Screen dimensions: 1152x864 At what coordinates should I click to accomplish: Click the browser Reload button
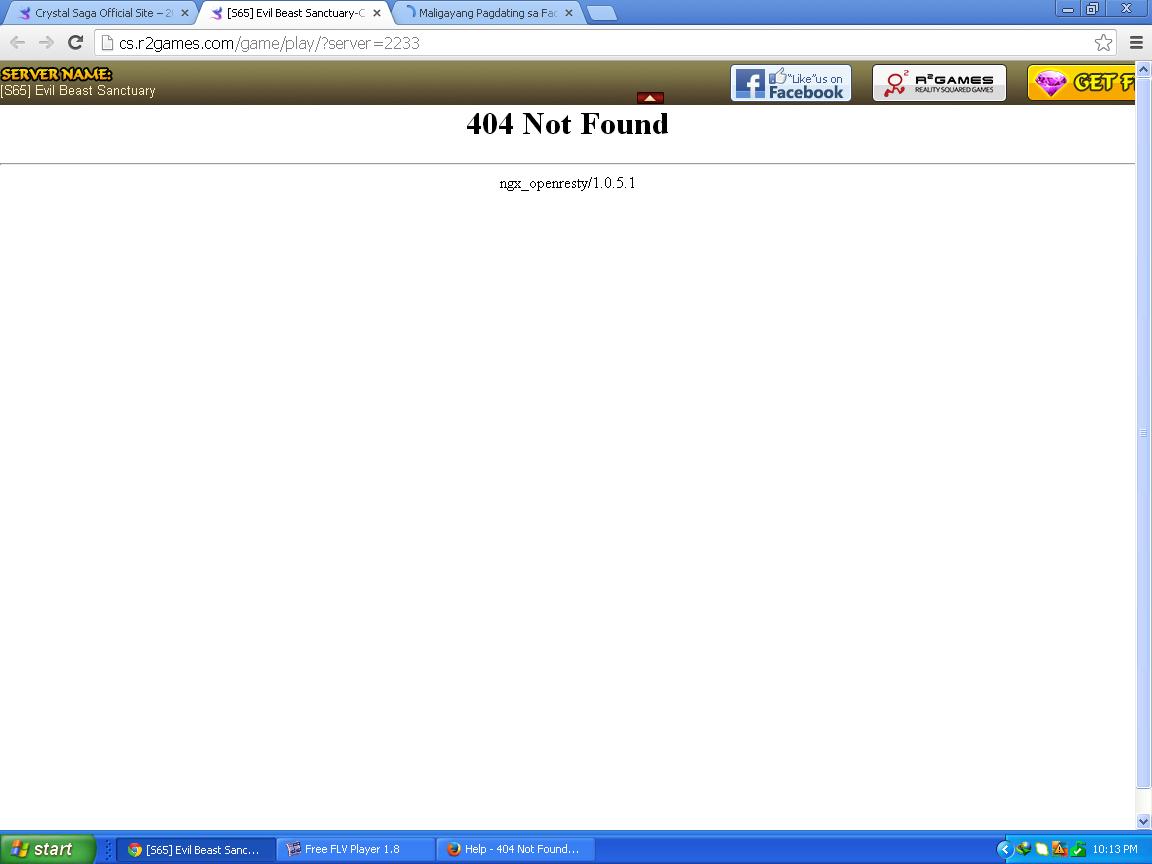(75, 42)
